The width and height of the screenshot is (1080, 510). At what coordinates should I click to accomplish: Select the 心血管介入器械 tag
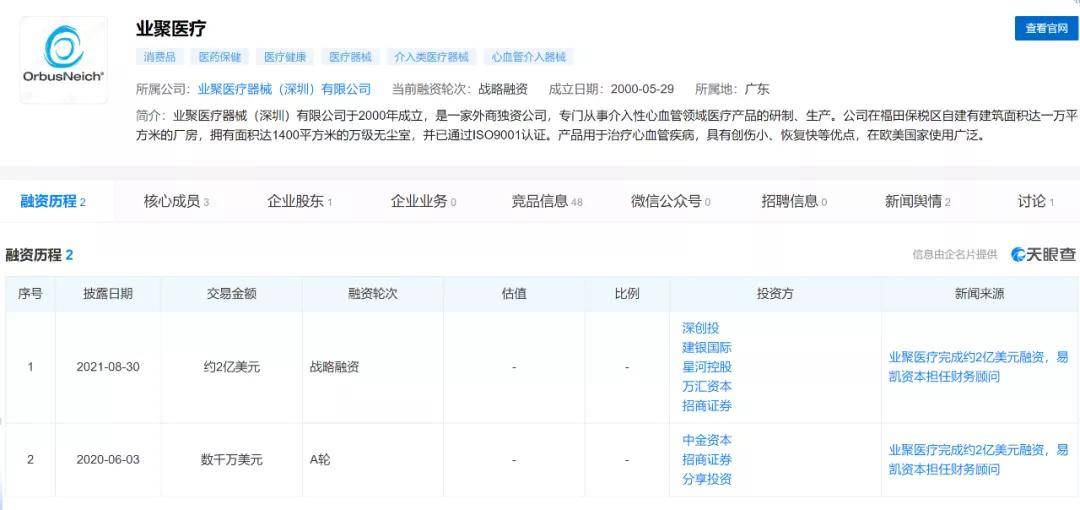point(529,57)
